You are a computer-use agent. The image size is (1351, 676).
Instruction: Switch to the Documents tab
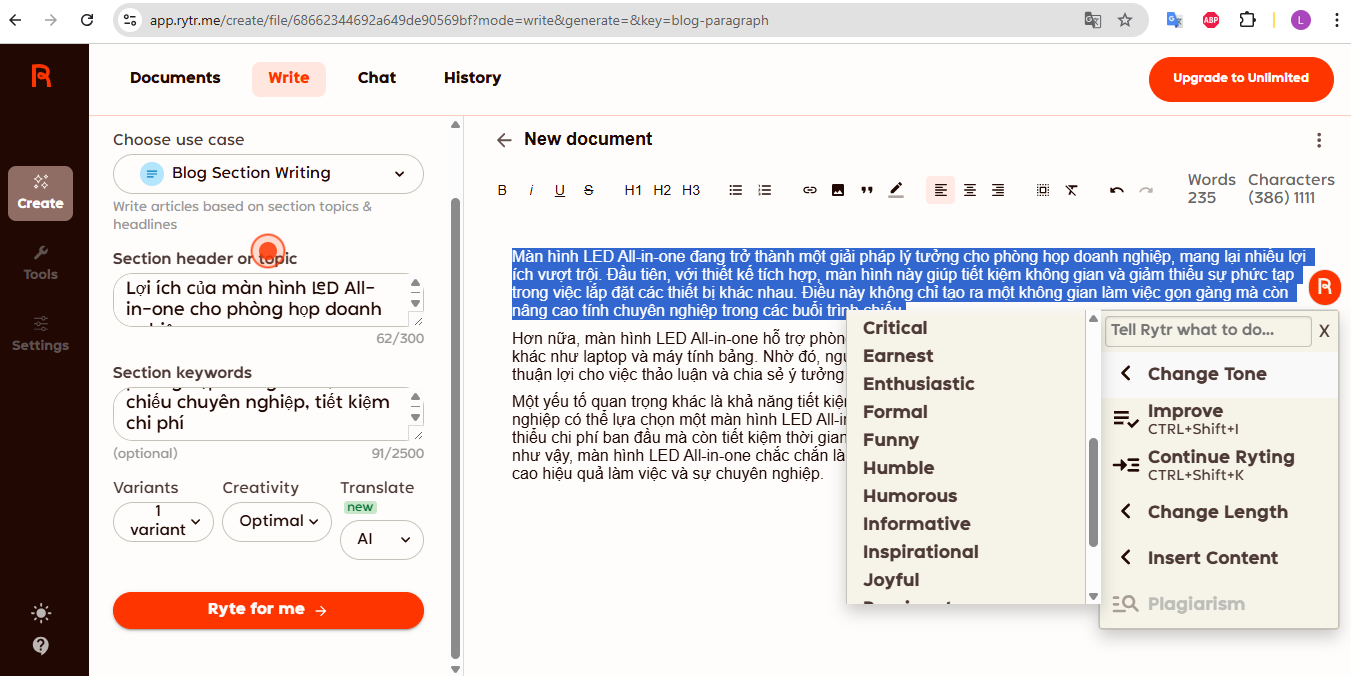pos(175,78)
